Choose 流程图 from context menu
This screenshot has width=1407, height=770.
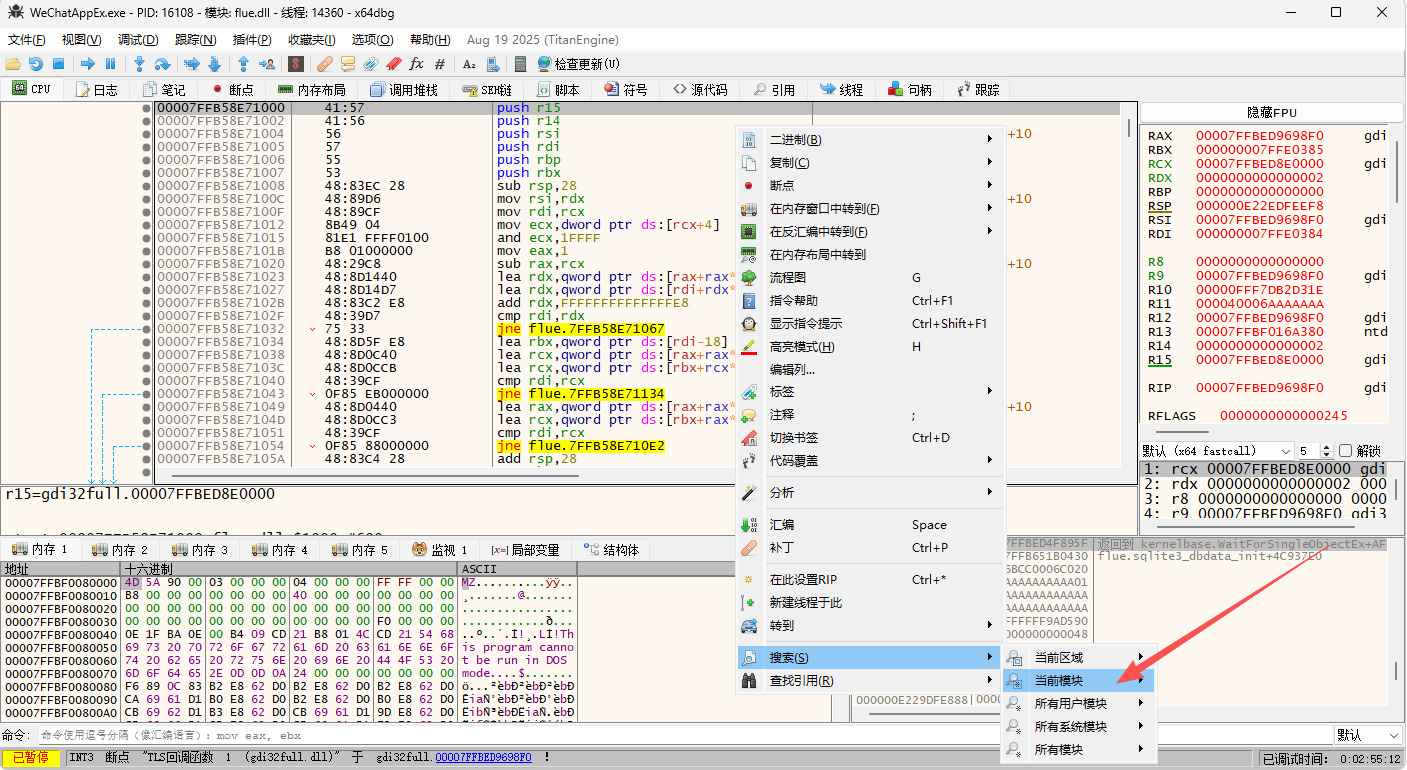click(869, 278)
